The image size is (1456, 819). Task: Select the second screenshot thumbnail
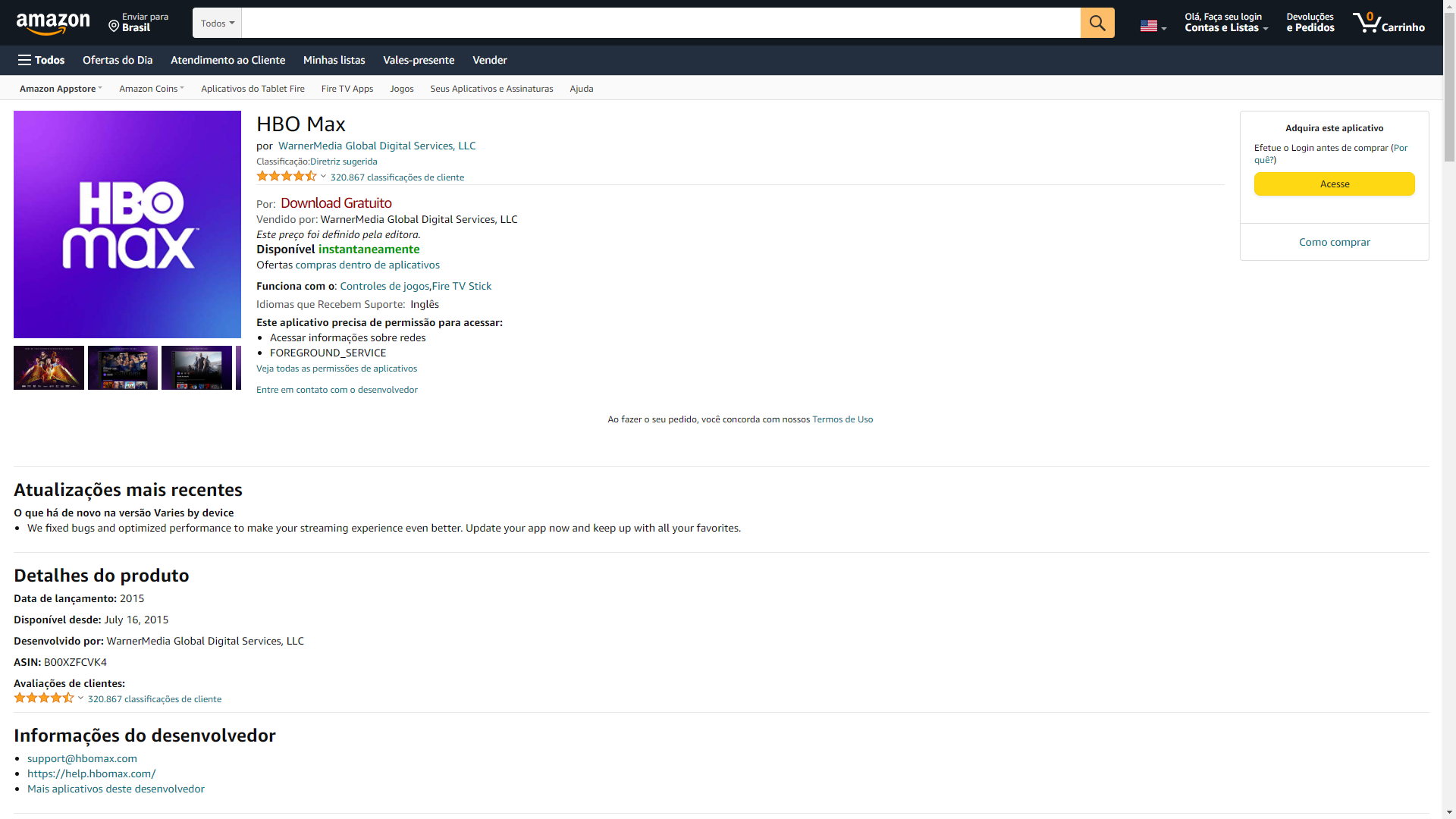click(123, 368)
